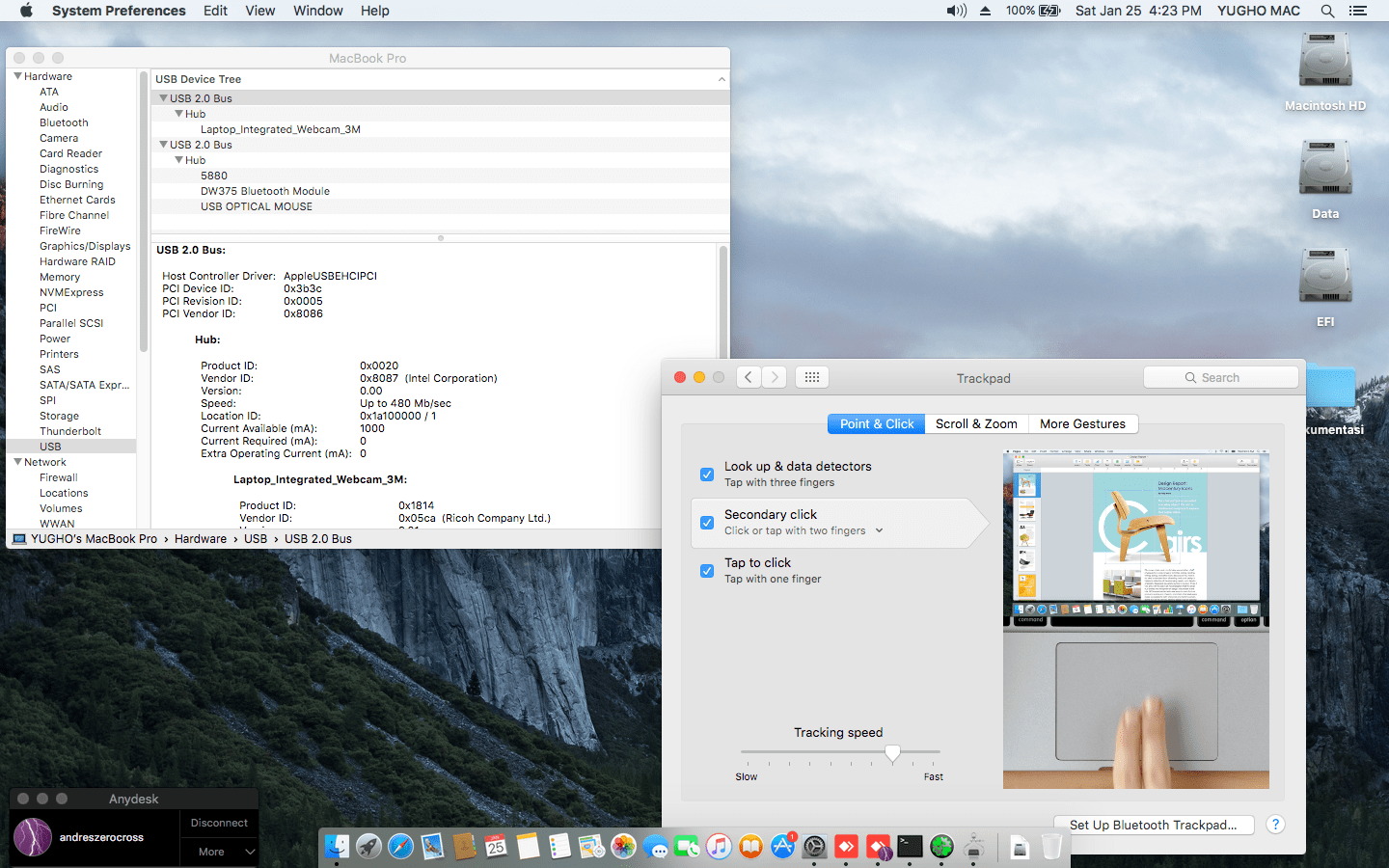The width and height of the screenshot is (1389, 868).
Task: Open the Trash in the Dock
Action: [x=1051, y=847]
